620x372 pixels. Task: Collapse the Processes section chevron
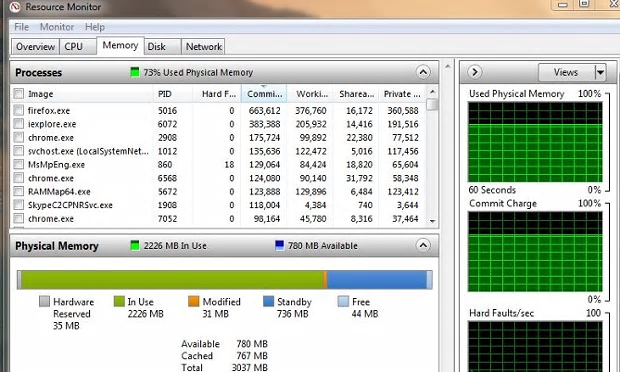423,72
